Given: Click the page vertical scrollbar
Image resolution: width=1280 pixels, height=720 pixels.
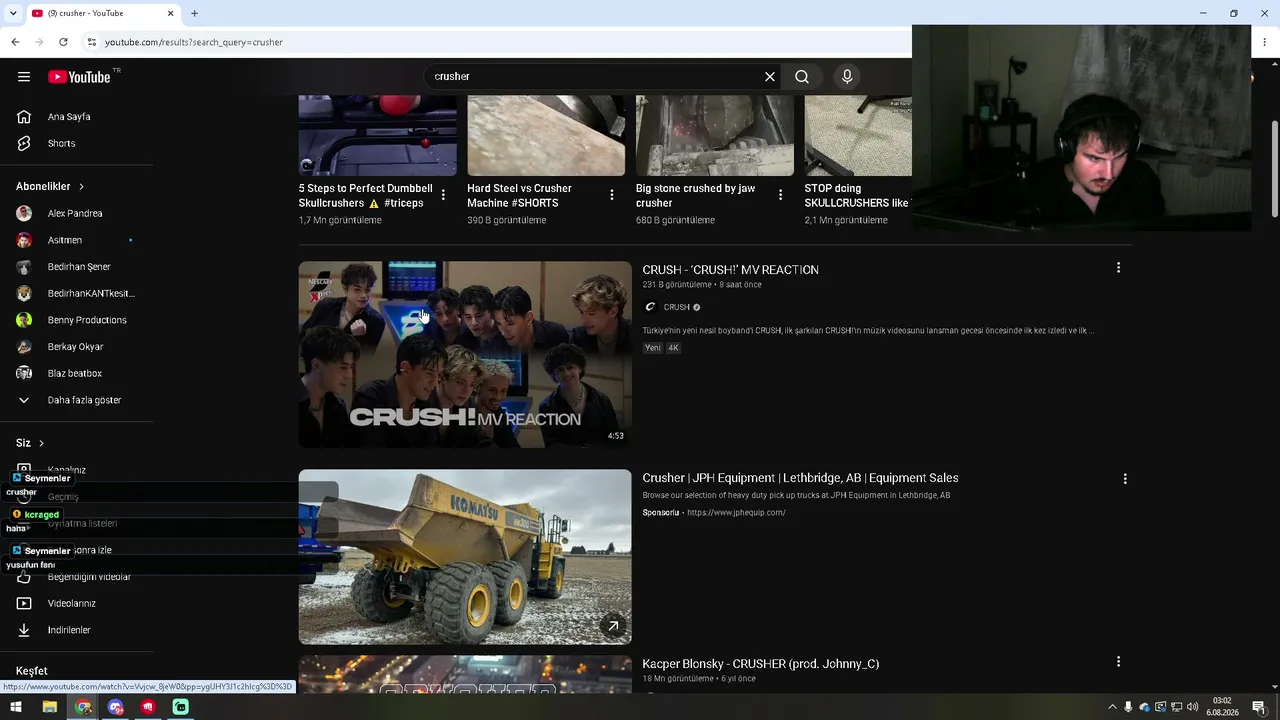Looking at the screenshot, I should [1274, 168].
